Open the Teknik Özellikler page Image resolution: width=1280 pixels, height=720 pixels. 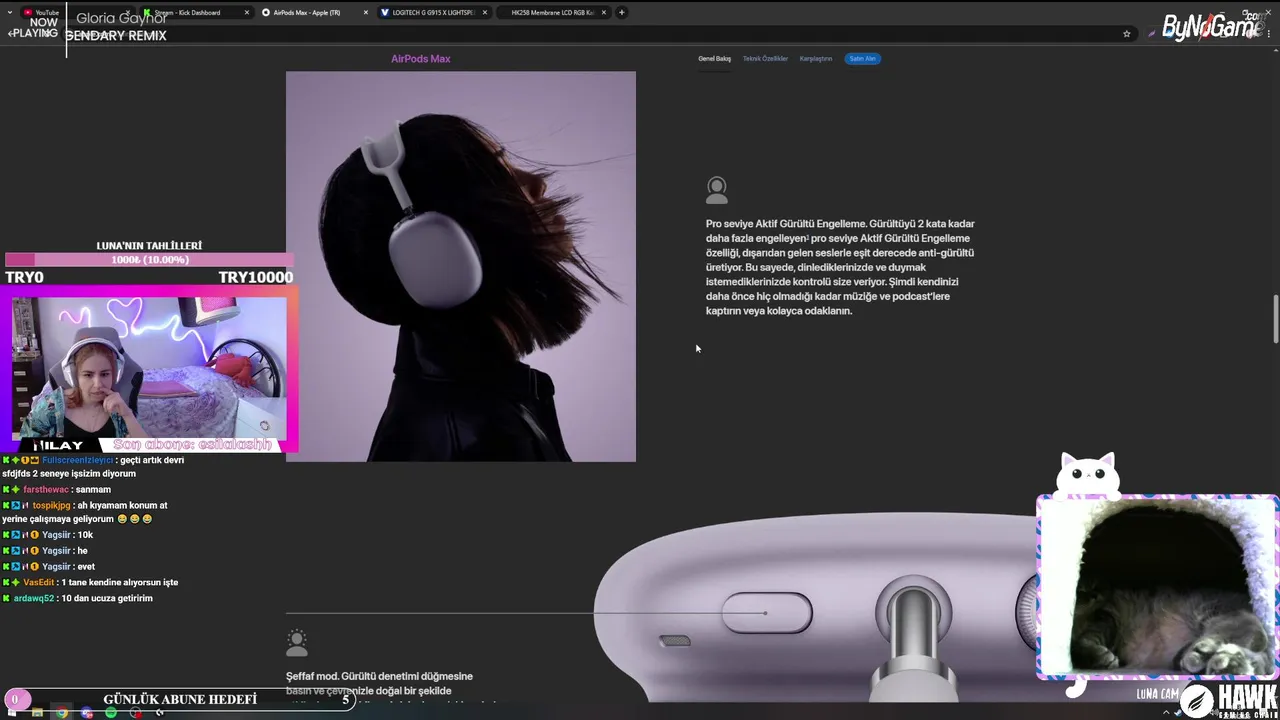pyautogui.click(x=765, y=59)
